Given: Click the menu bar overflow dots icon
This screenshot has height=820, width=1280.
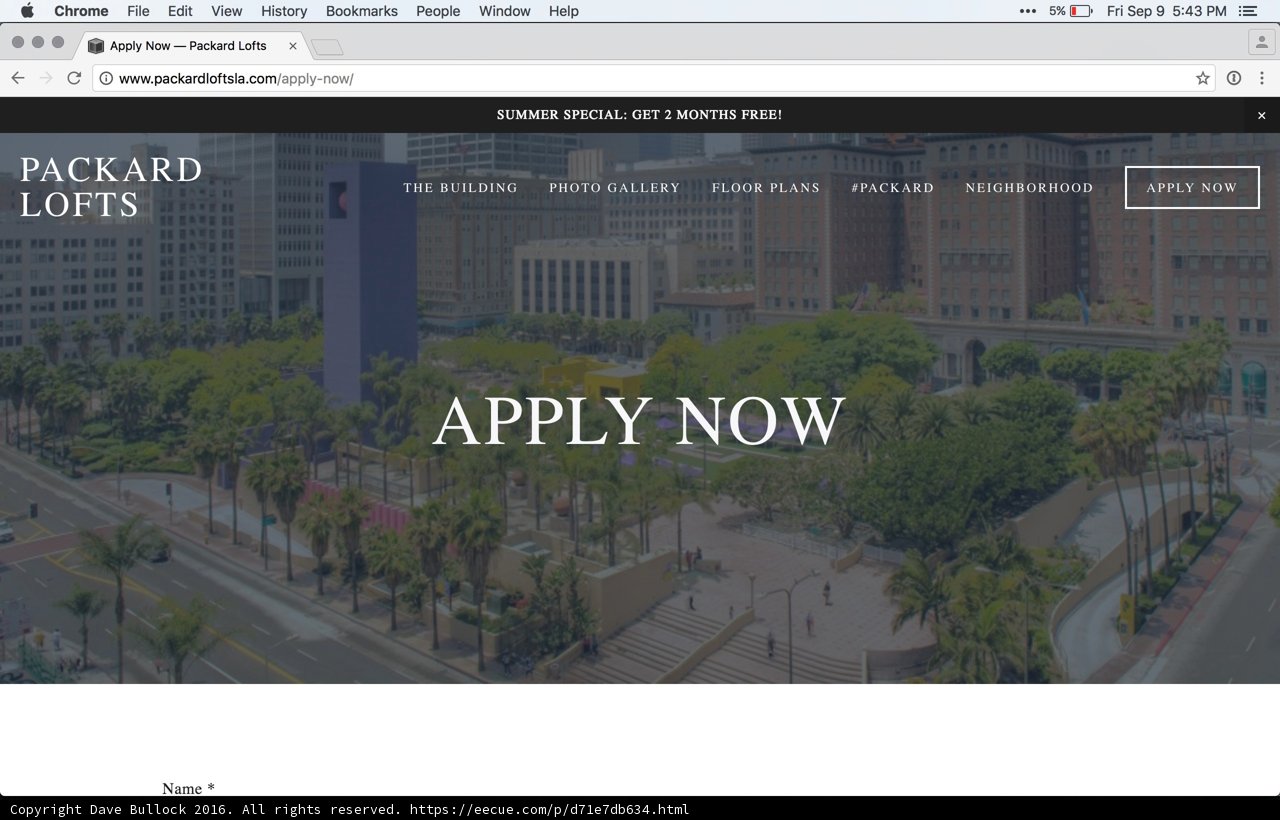Looking at the screenshot, I should coord(1028,11).
